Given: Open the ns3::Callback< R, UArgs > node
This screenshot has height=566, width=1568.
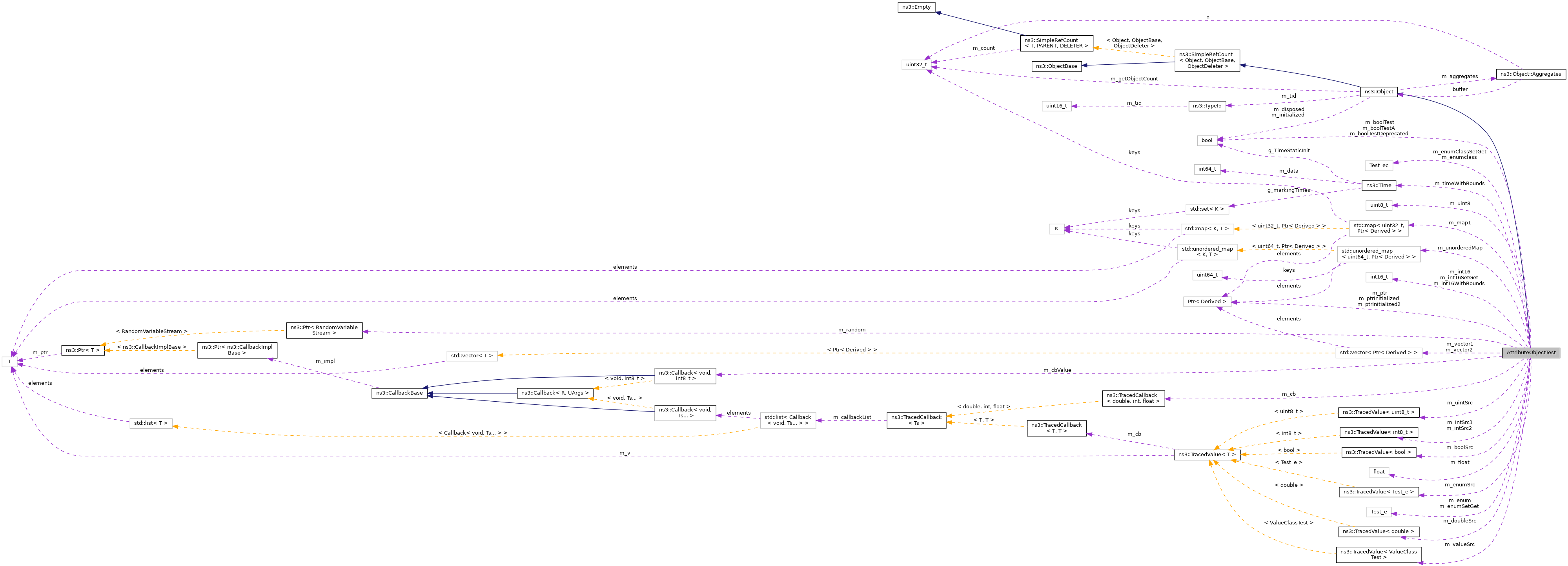Looking at the screenshot, I should click(555, 393).
